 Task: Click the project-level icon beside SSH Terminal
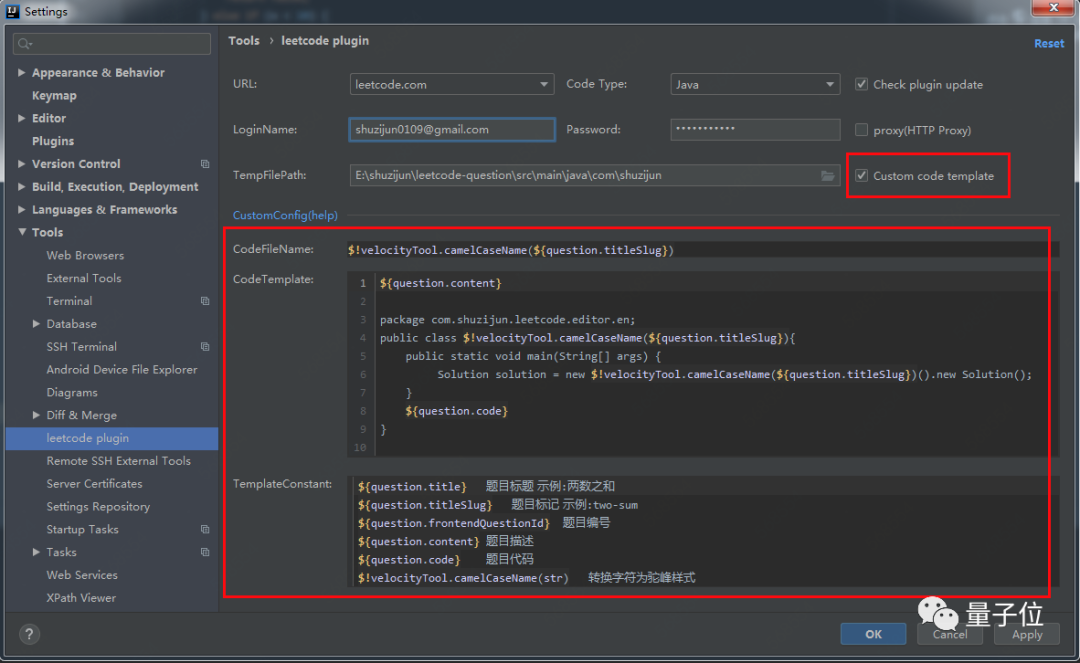pyautogui.click(x=205, y=347)
